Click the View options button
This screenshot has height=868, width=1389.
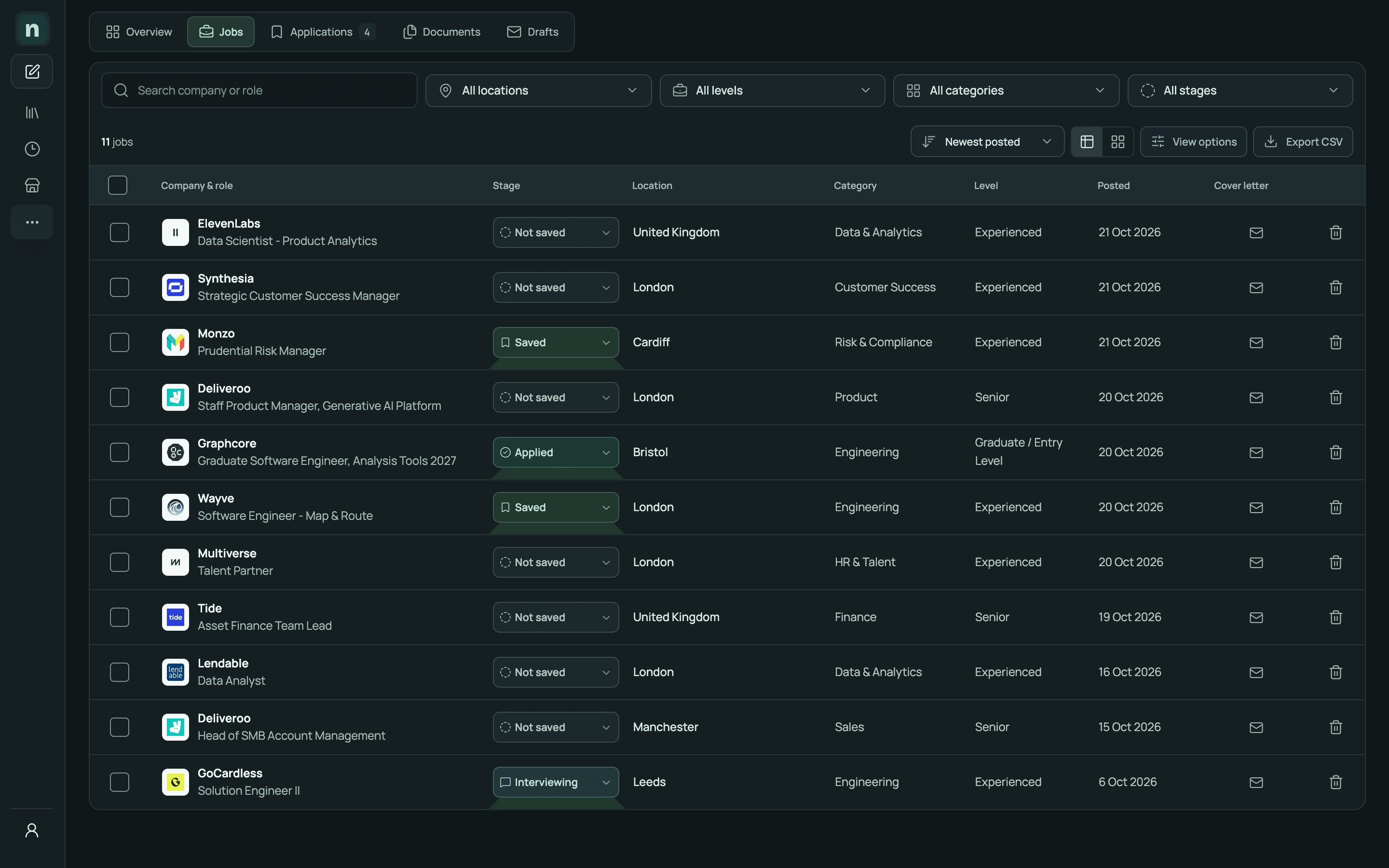(x=1193, y=142)
